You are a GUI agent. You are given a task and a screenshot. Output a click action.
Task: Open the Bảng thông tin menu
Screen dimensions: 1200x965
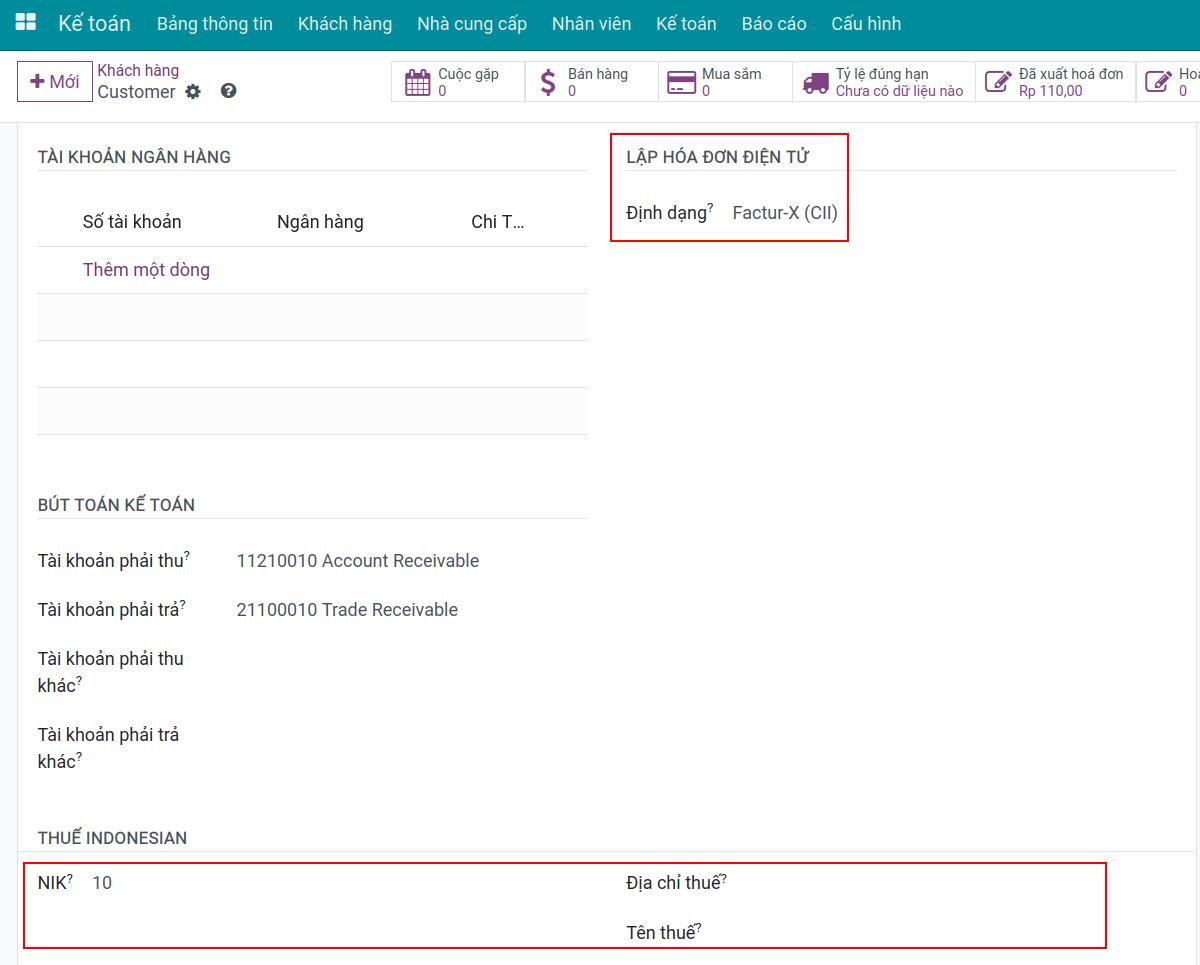(x=215, y=23)
